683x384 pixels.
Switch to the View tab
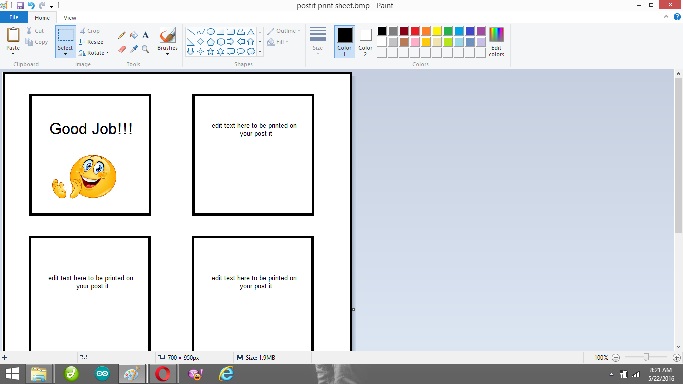[70, 18]
